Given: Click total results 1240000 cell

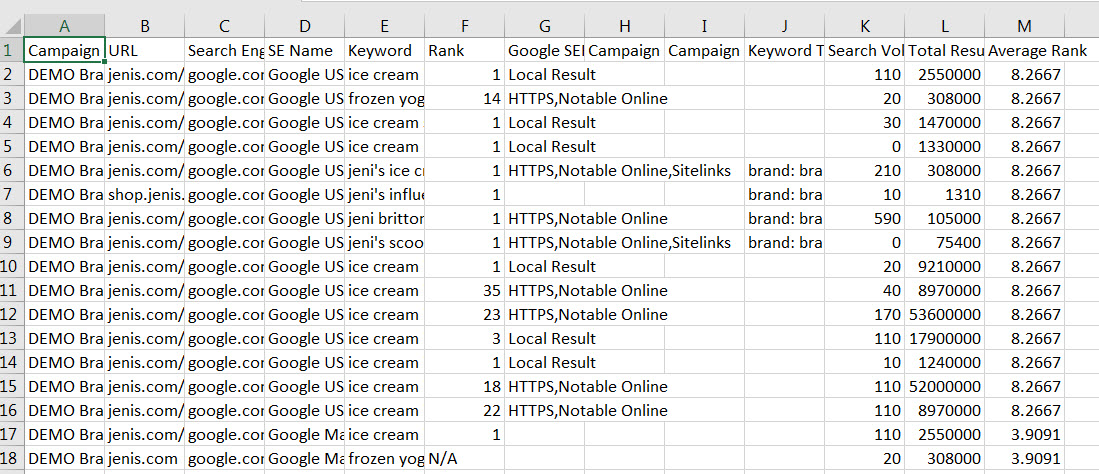Looking at the screenshot, I should [944, 362].
